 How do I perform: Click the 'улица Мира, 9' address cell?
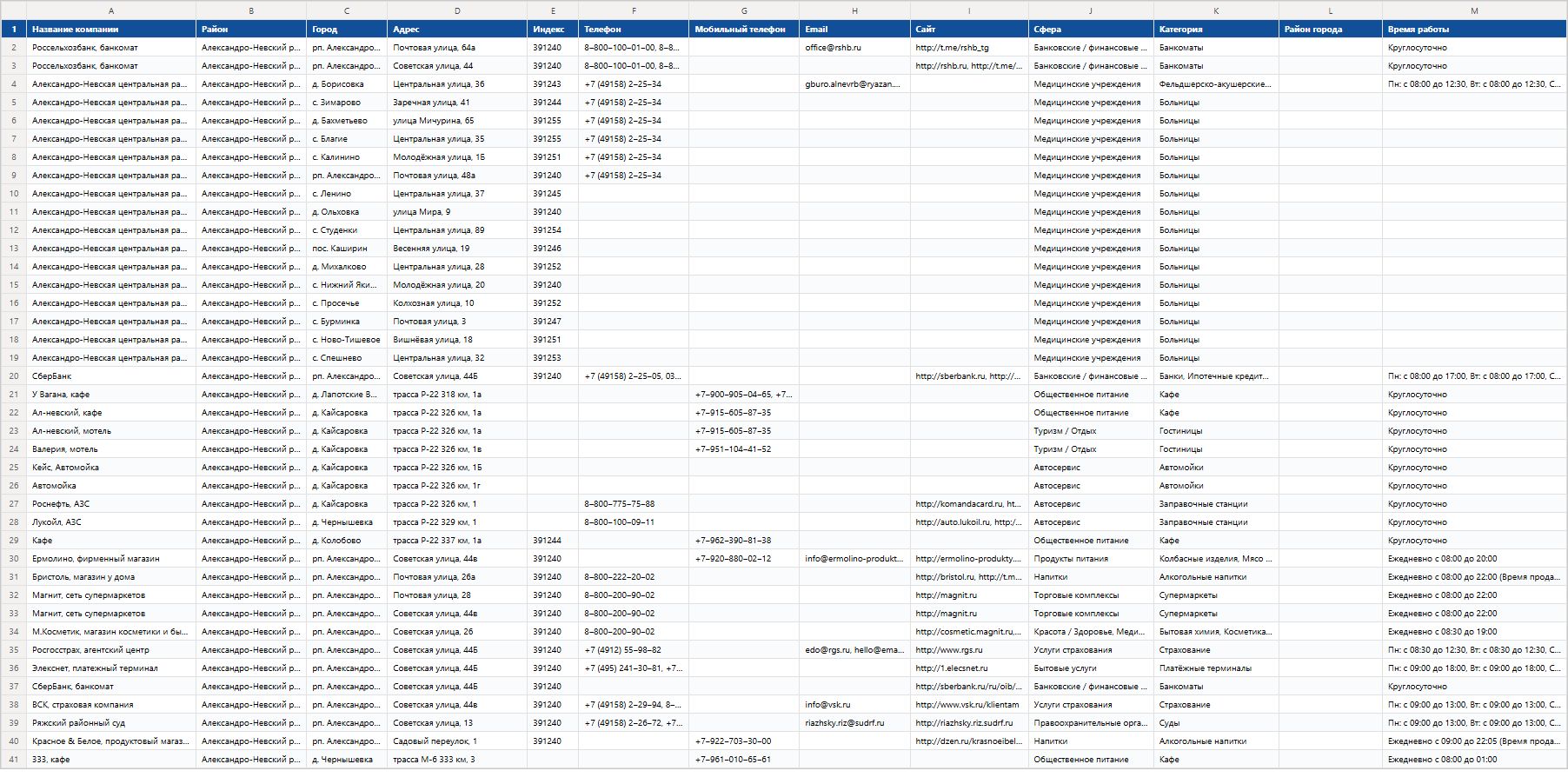[457, 212]
